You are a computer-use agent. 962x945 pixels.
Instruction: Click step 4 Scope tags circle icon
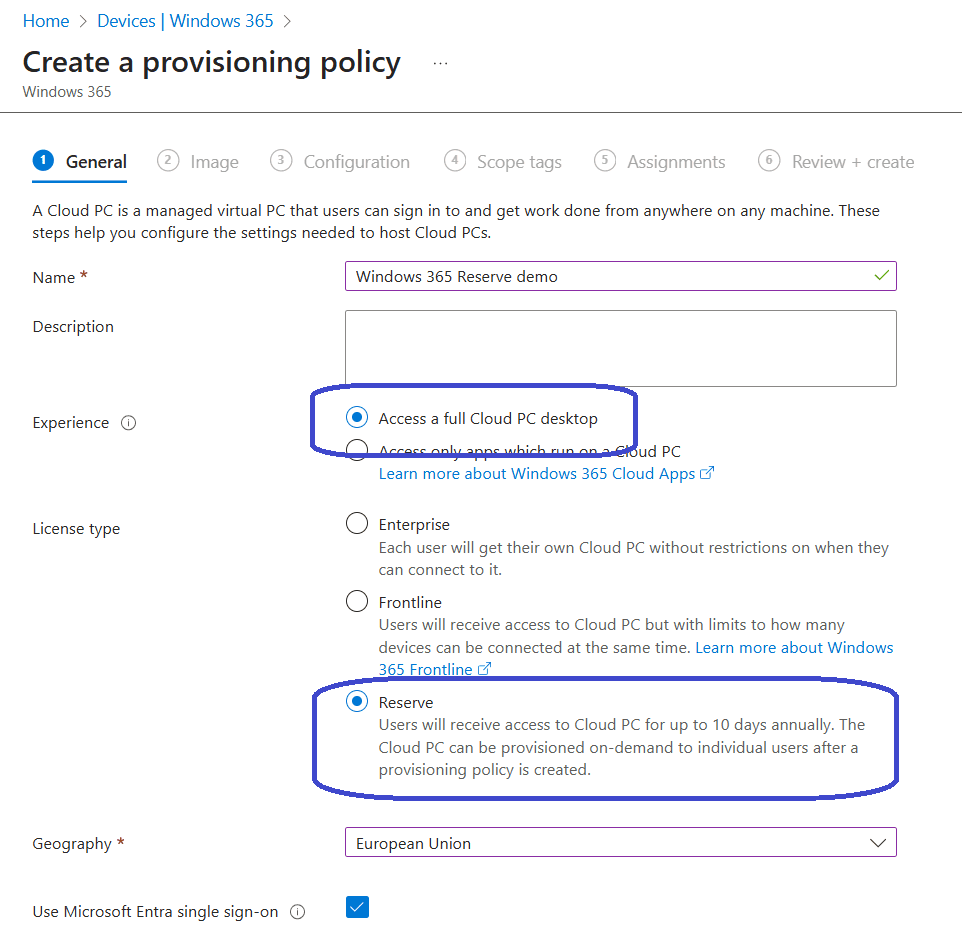pos(455,161)
